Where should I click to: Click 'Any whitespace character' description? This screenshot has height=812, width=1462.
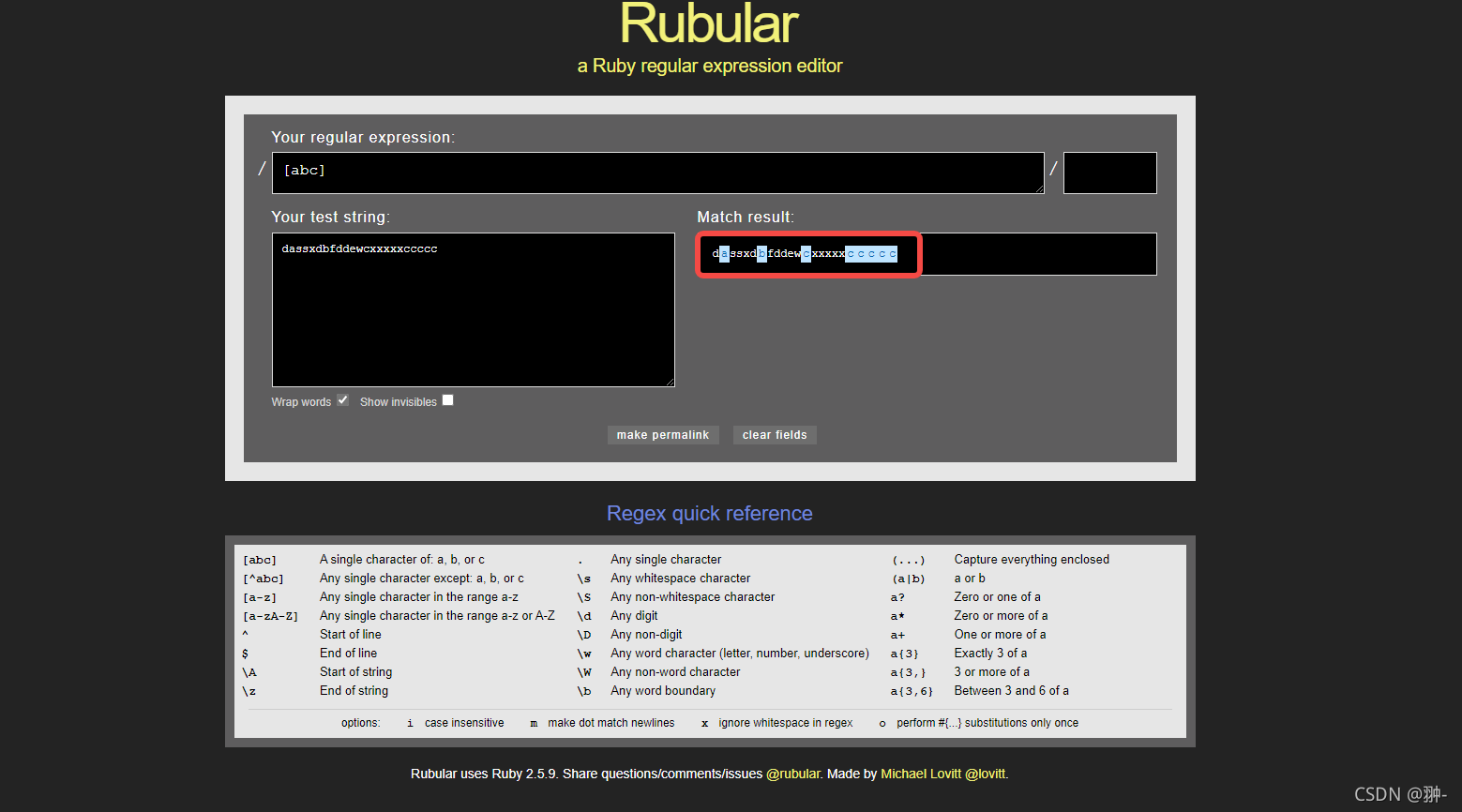point(681,579)
